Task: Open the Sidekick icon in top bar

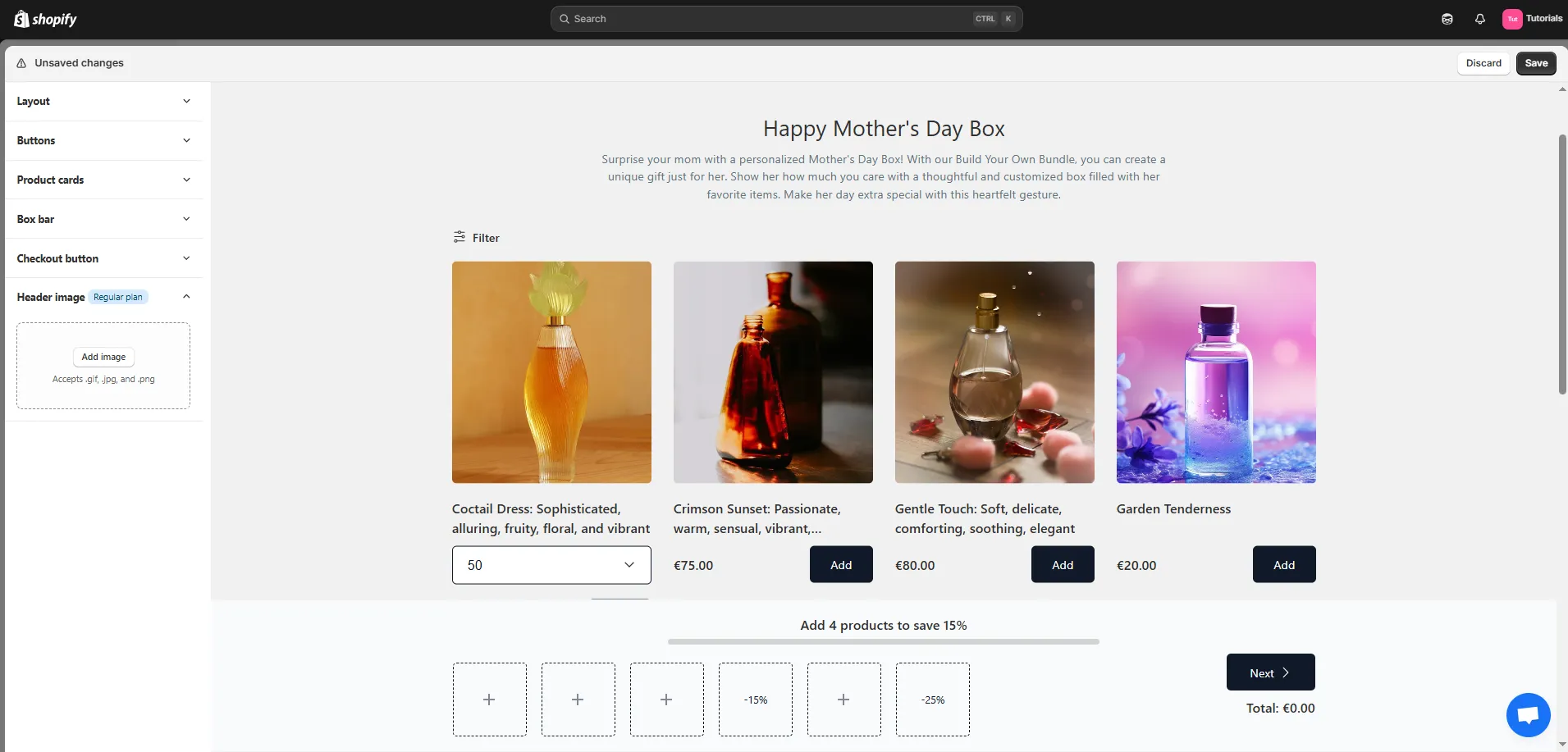Action: click(1447, 19)
